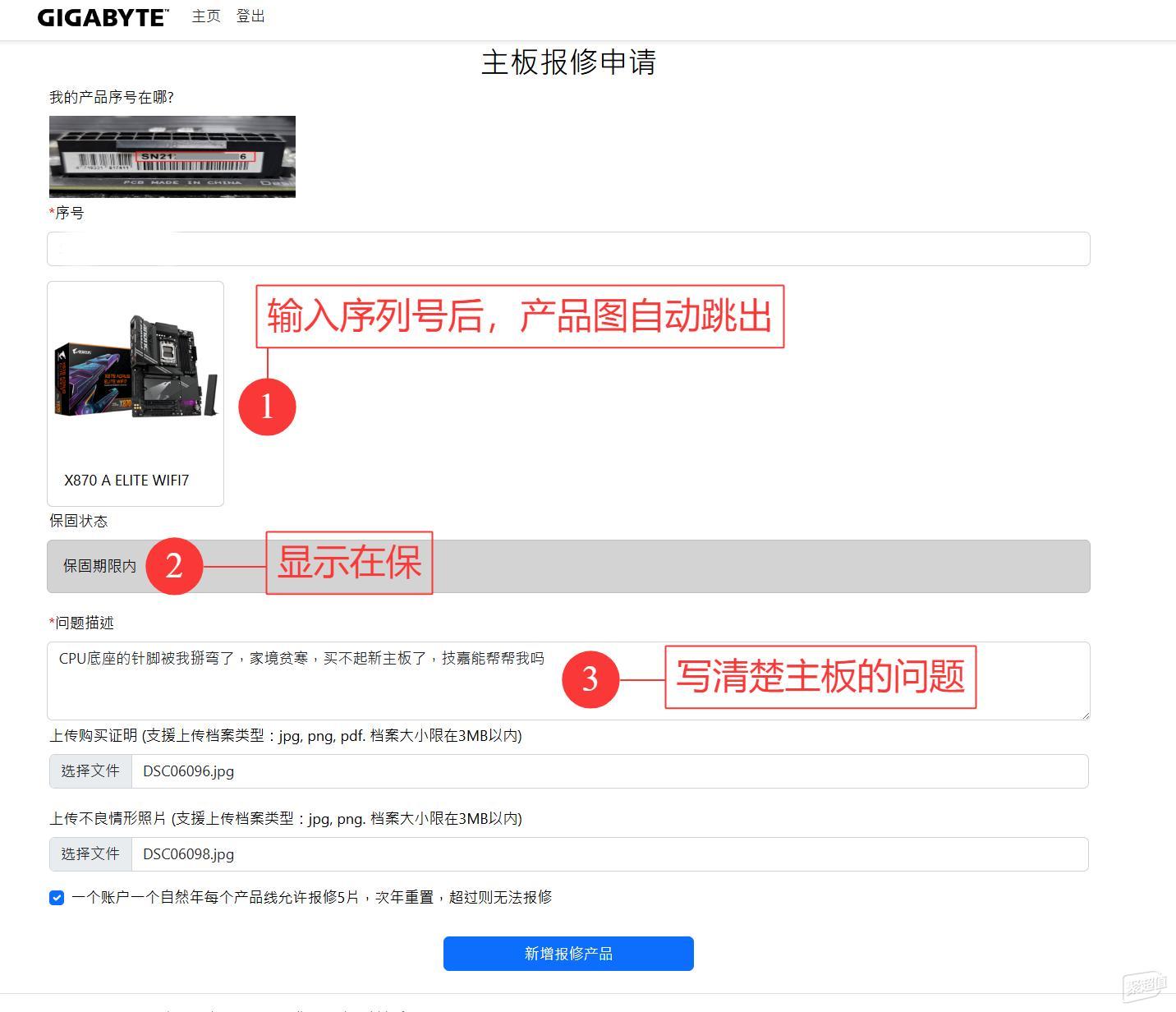Click the serial number barcode example image

tap(172, 156)
